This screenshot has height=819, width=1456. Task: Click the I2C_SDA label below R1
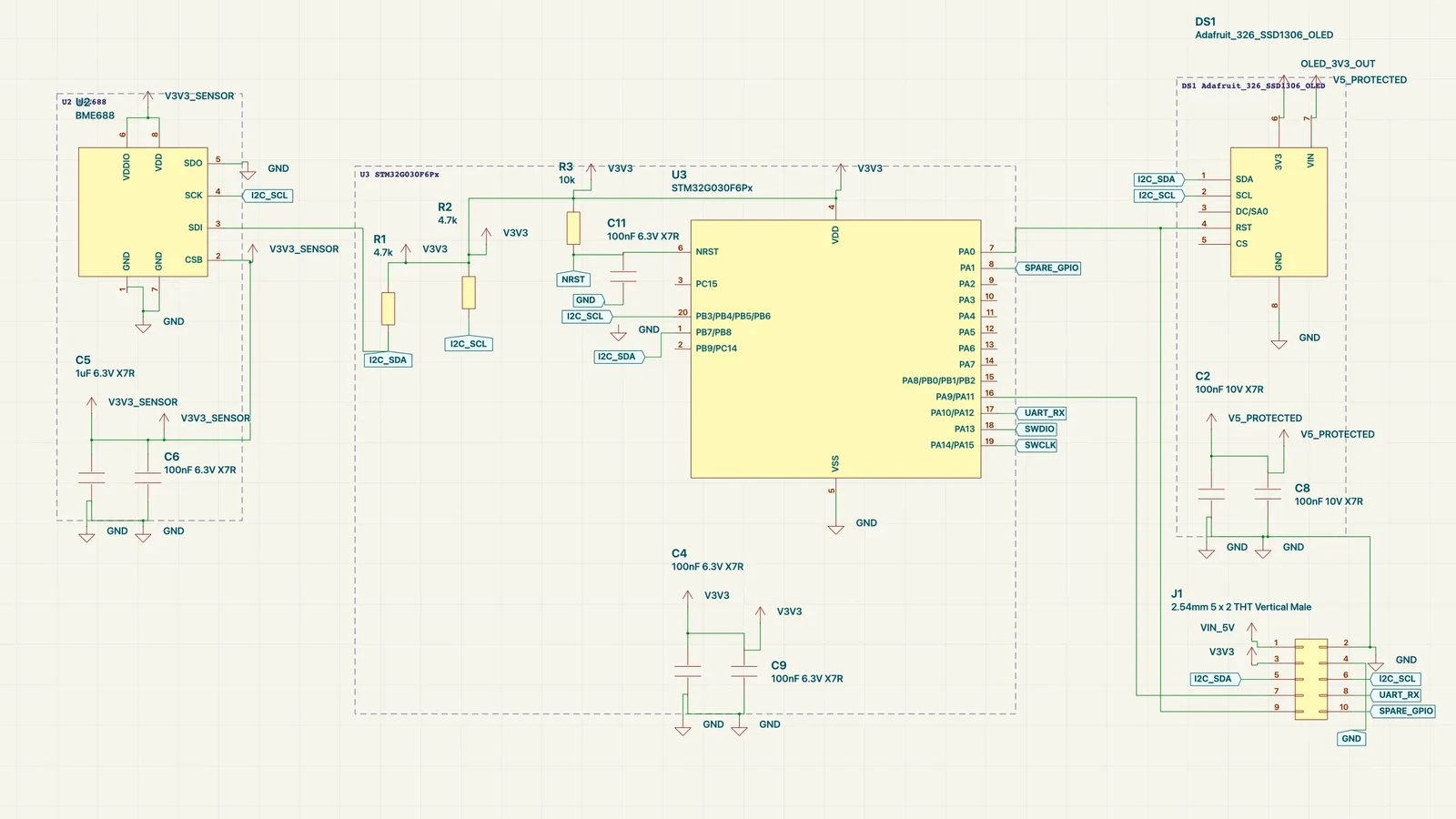coord(388,360)
